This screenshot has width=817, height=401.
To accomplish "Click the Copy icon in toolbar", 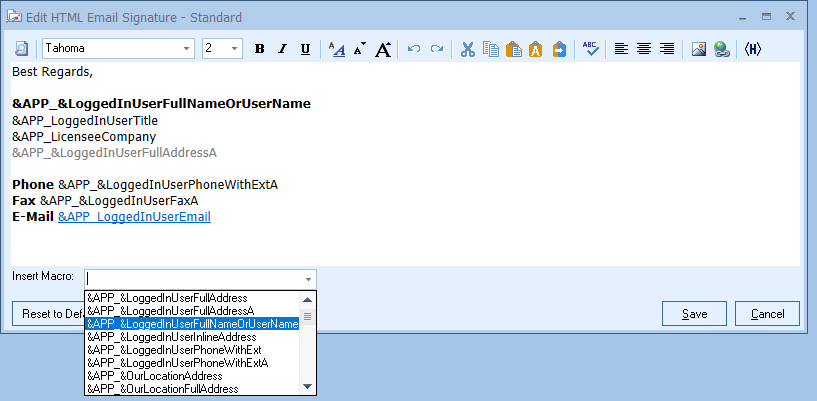I will coord(490,49).
